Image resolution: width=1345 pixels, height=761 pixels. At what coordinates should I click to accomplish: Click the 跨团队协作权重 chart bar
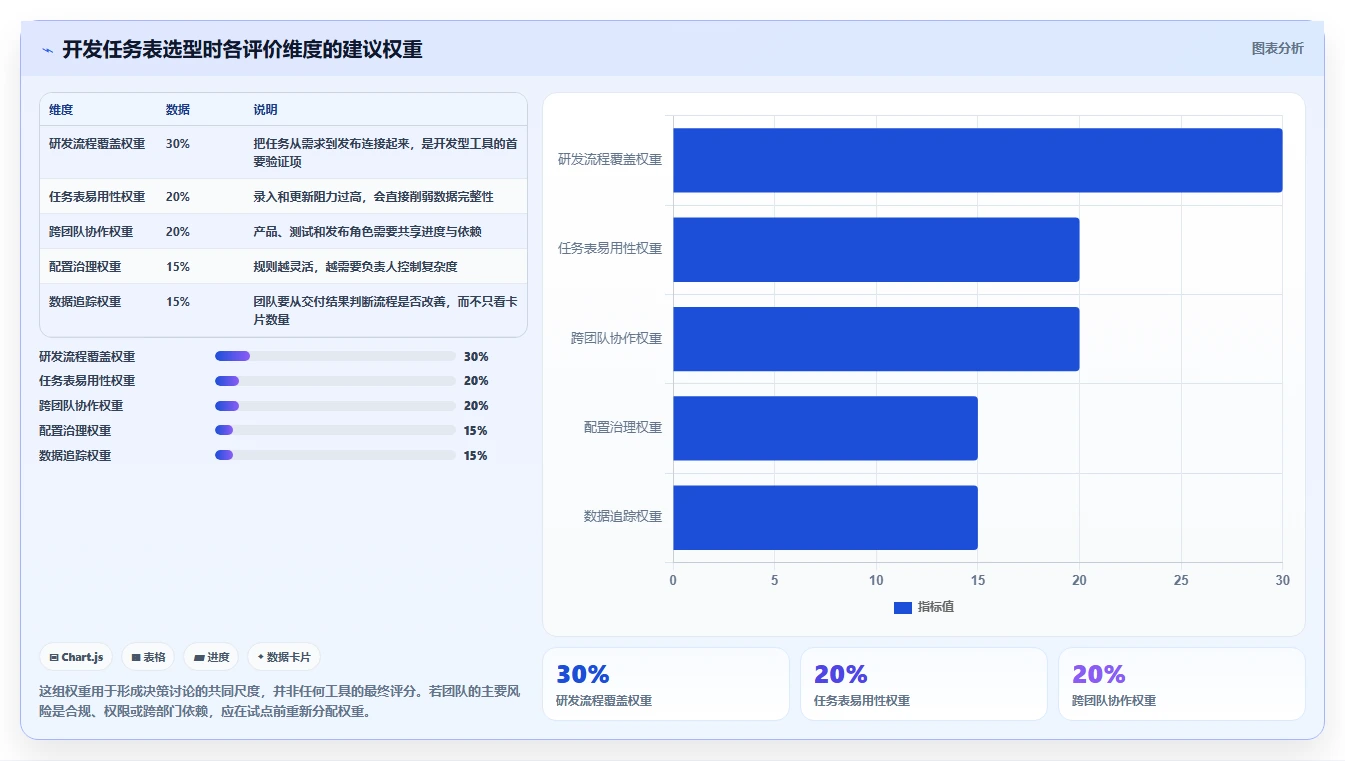tap(876, 339)
